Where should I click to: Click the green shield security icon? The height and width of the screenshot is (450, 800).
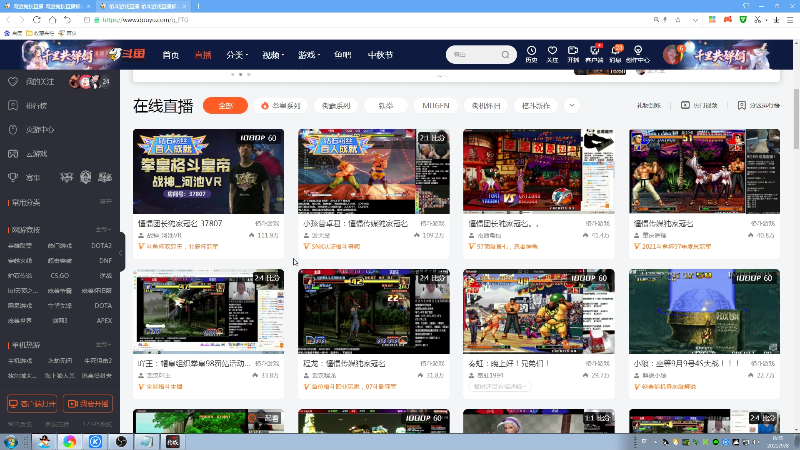tap(743, 20)
